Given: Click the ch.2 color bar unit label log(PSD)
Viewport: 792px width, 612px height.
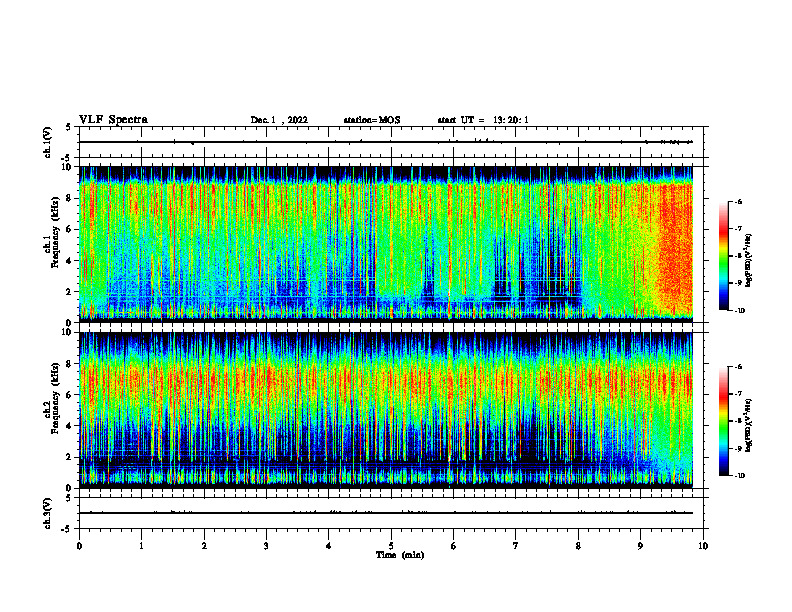Looking at the screenshot, I should coord(748,425).
